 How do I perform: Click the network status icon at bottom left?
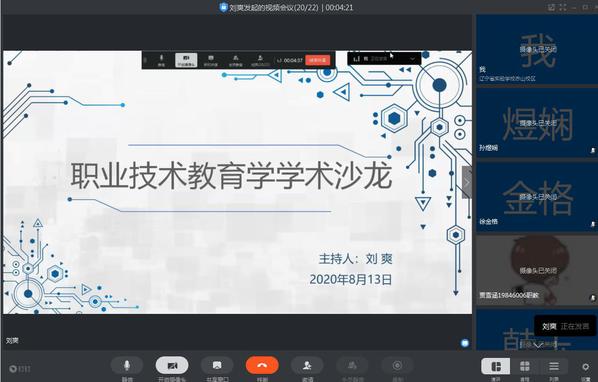point(19,369)
